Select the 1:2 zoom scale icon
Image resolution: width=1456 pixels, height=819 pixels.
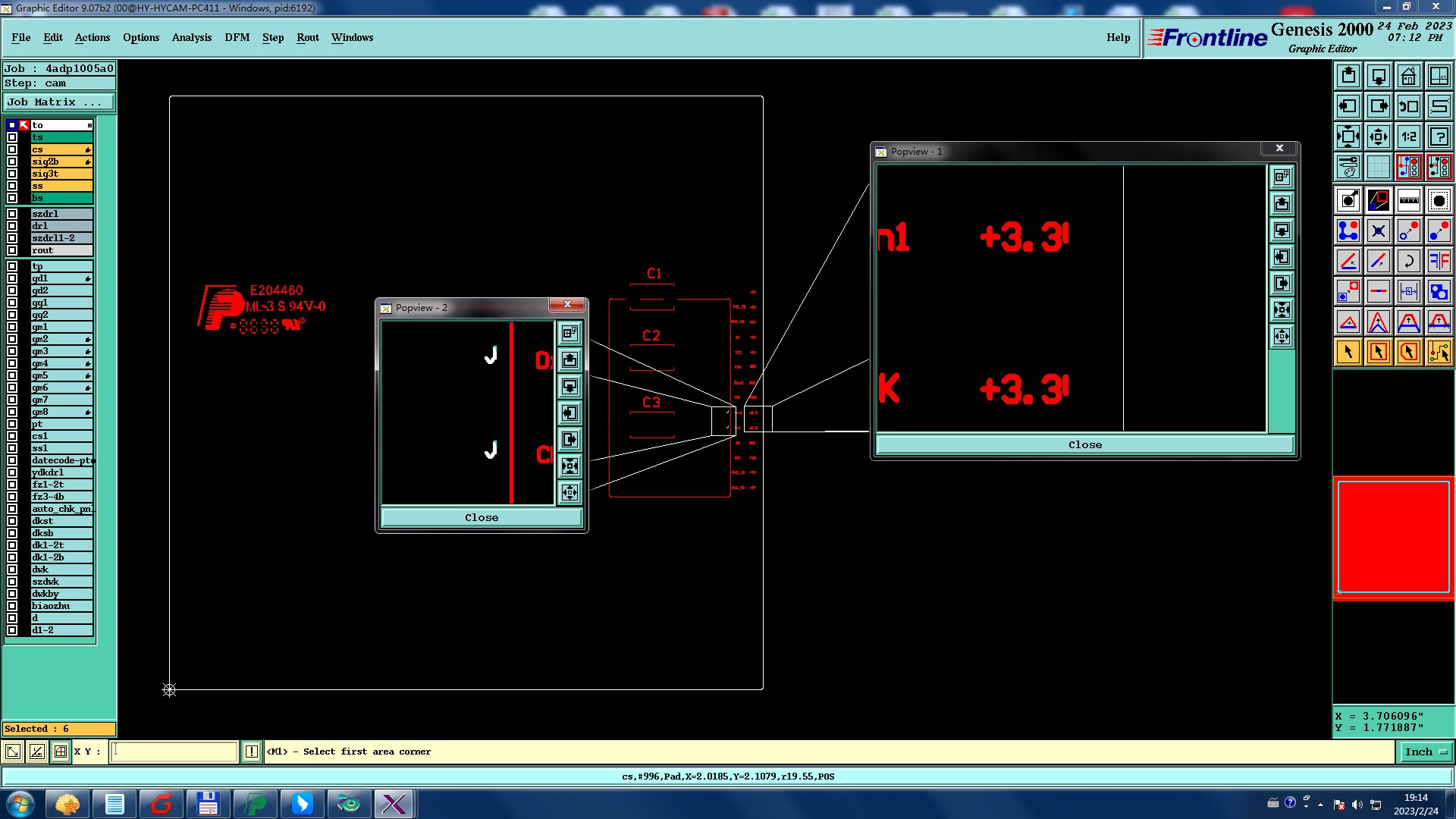tap(1408, 136)
